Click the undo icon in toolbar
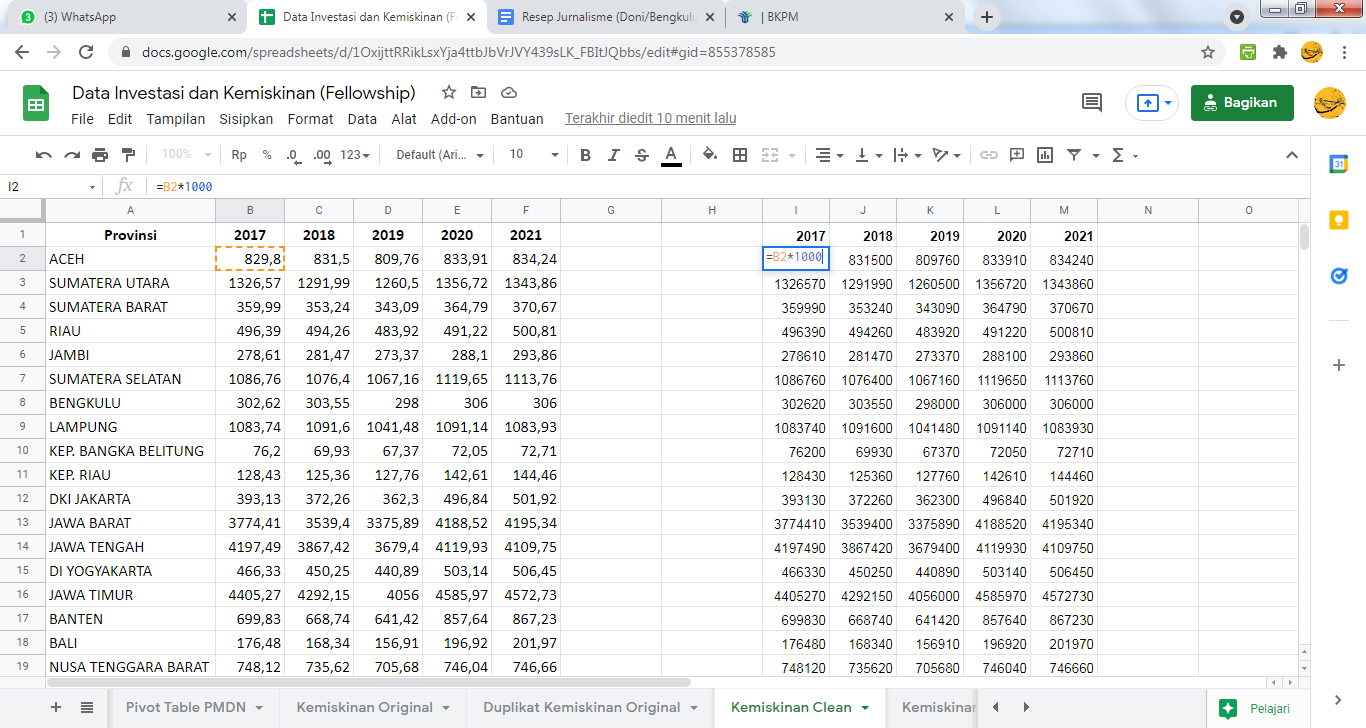1366x728 pixels. pyautogui.click(x=43, y=155)
